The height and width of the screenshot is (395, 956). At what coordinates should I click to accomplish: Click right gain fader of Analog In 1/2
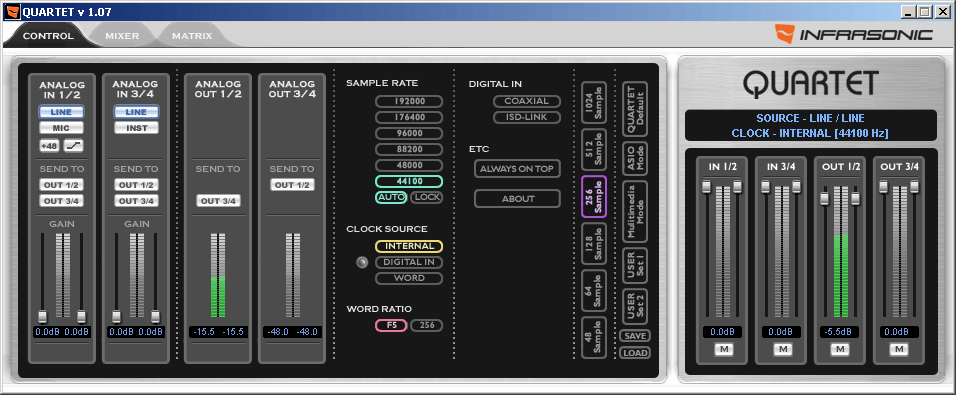81,316
